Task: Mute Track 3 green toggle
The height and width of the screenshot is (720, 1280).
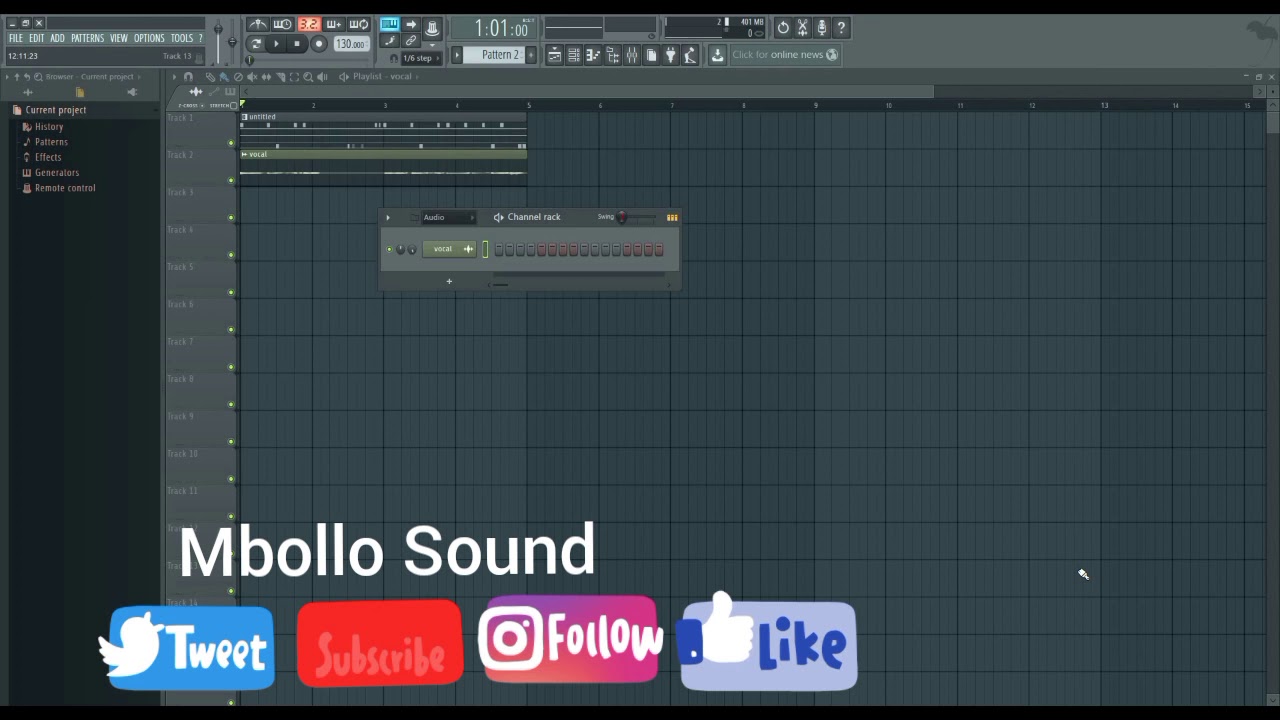Action: click(231, 218)
